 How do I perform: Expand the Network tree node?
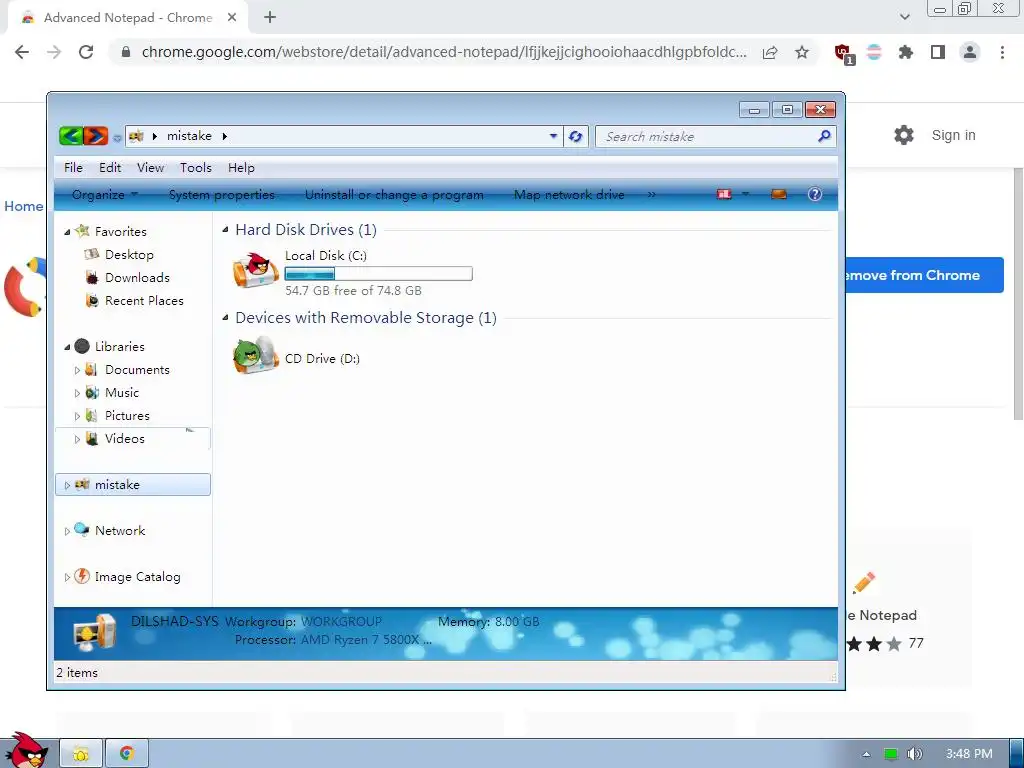(x=67, y=532)
